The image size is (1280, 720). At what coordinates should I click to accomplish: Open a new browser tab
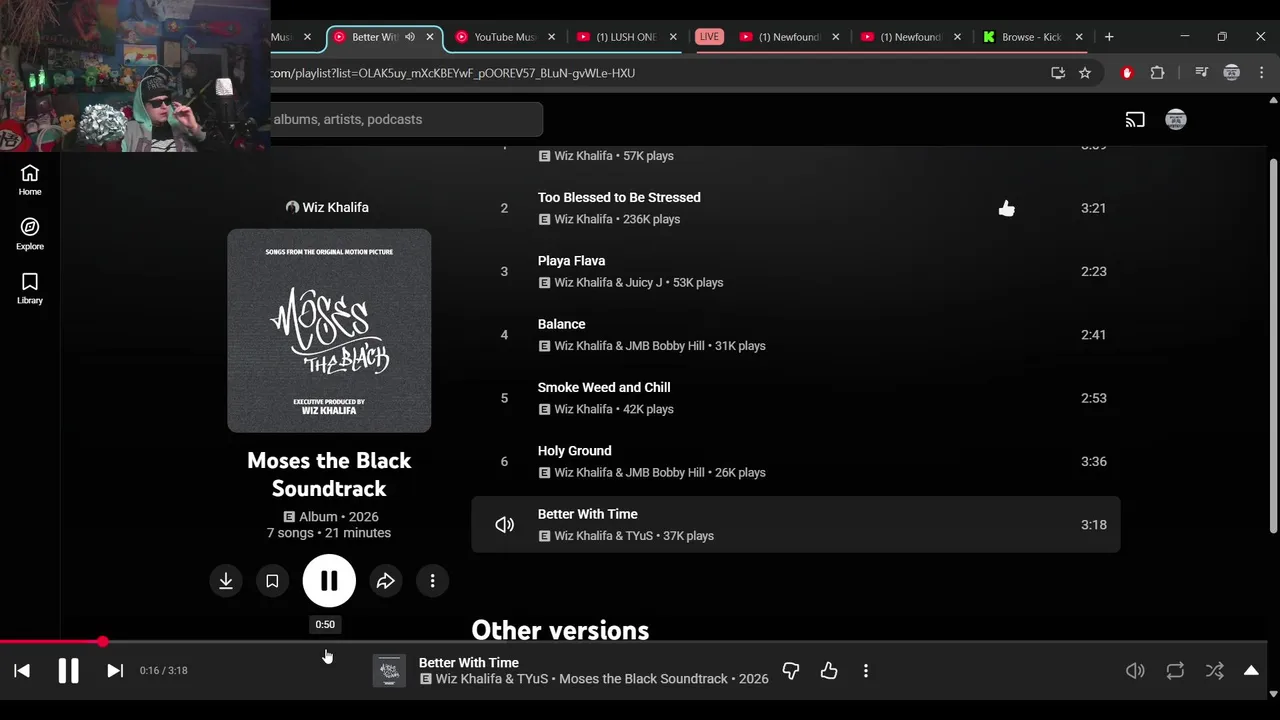[1109, 37]
